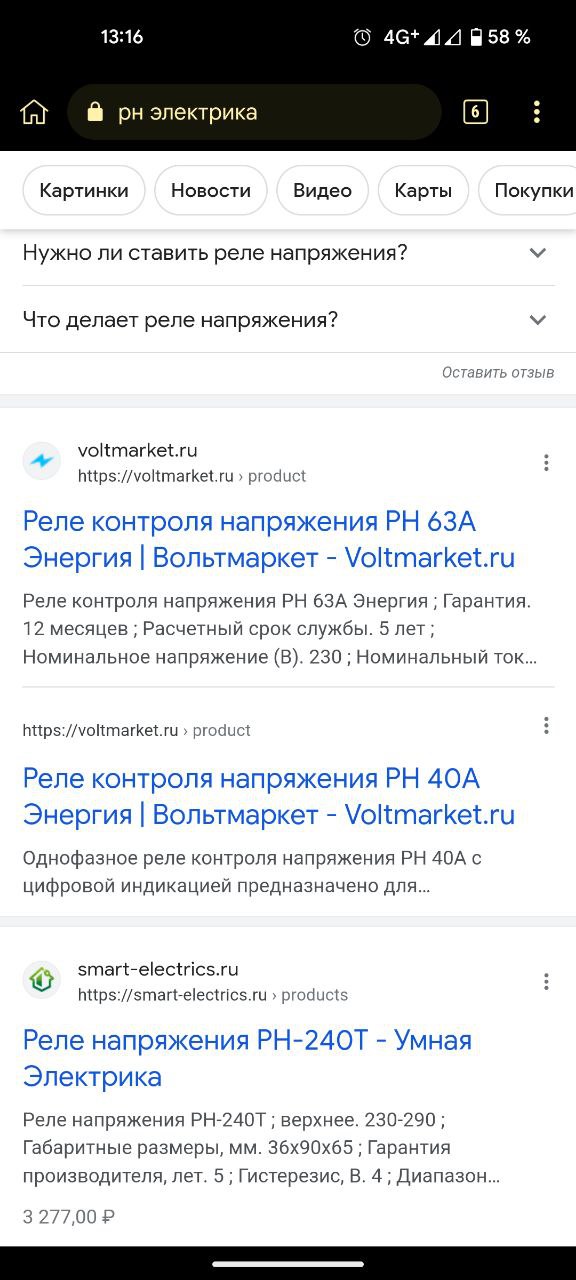Viewport: 576px width, 1280px height.
Task: Open options for smart-electrics.ru result
Action: (x=546, y=981)
